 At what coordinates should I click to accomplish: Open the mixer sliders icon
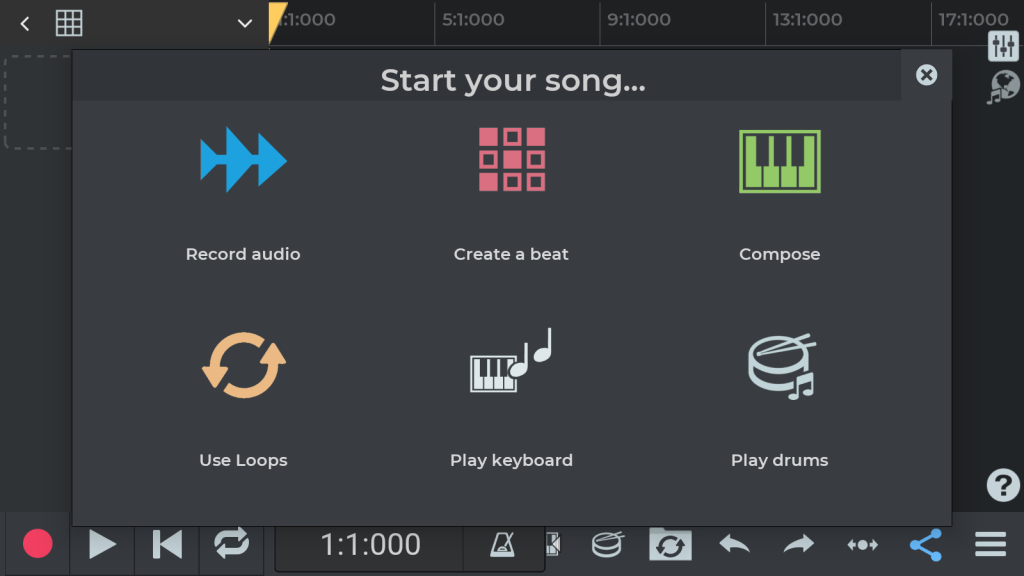coord(1002,45)
